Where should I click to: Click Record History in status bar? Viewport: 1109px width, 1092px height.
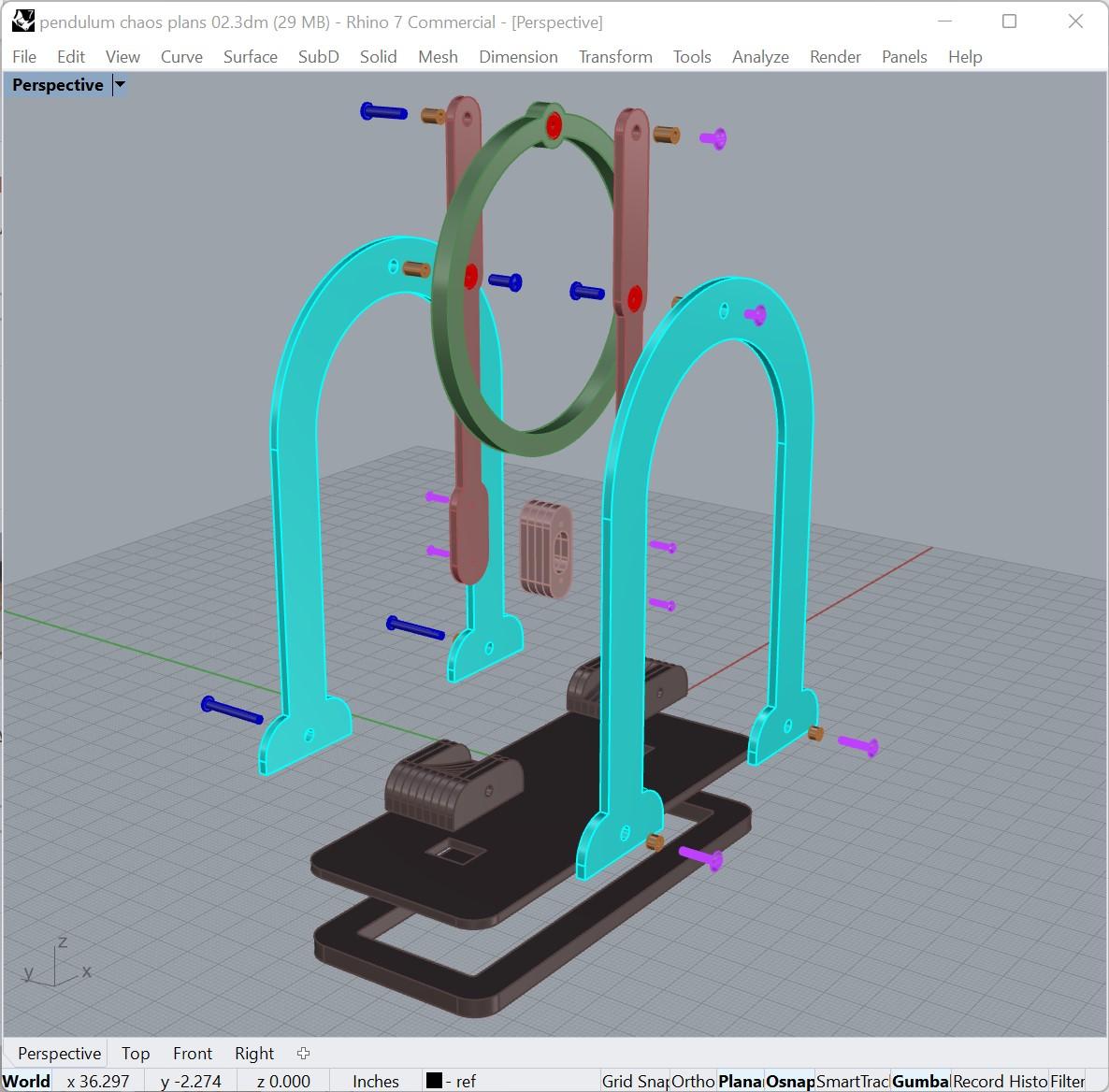point(1000,1081)
